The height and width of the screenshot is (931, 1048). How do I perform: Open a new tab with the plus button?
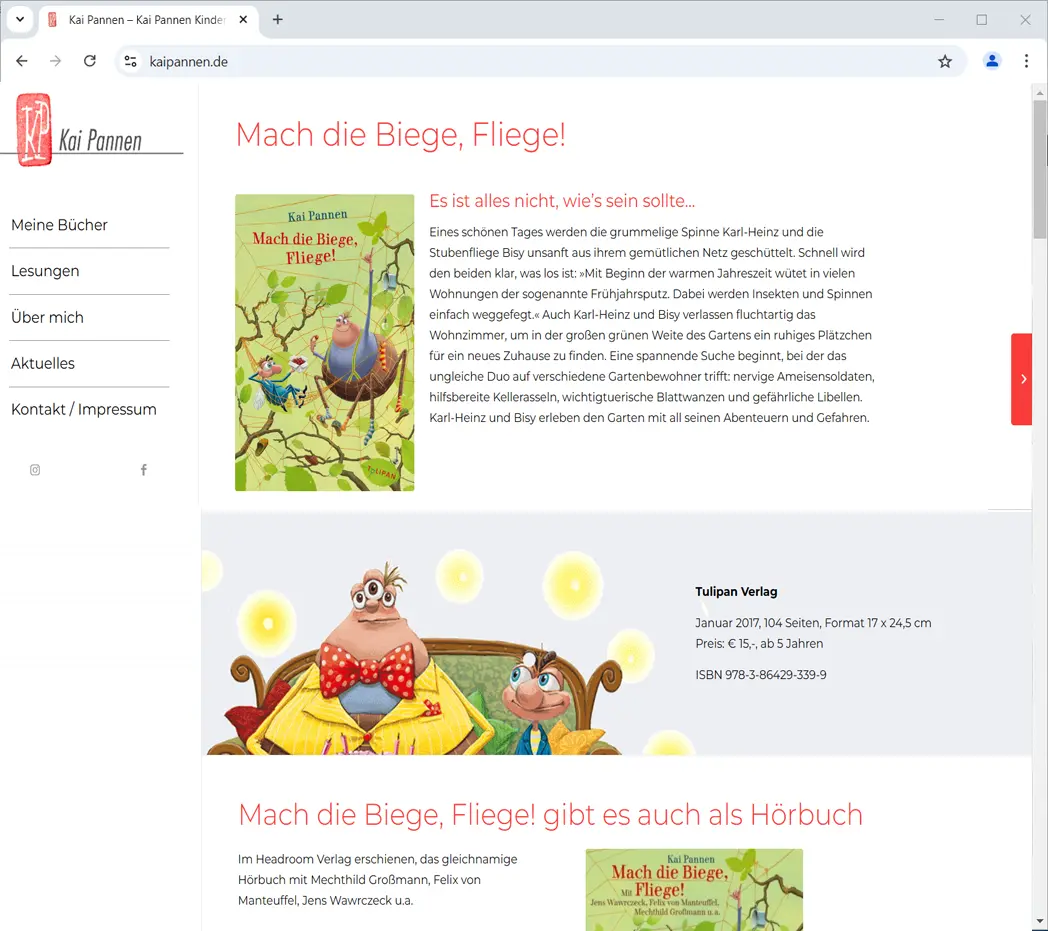point(277,19)
